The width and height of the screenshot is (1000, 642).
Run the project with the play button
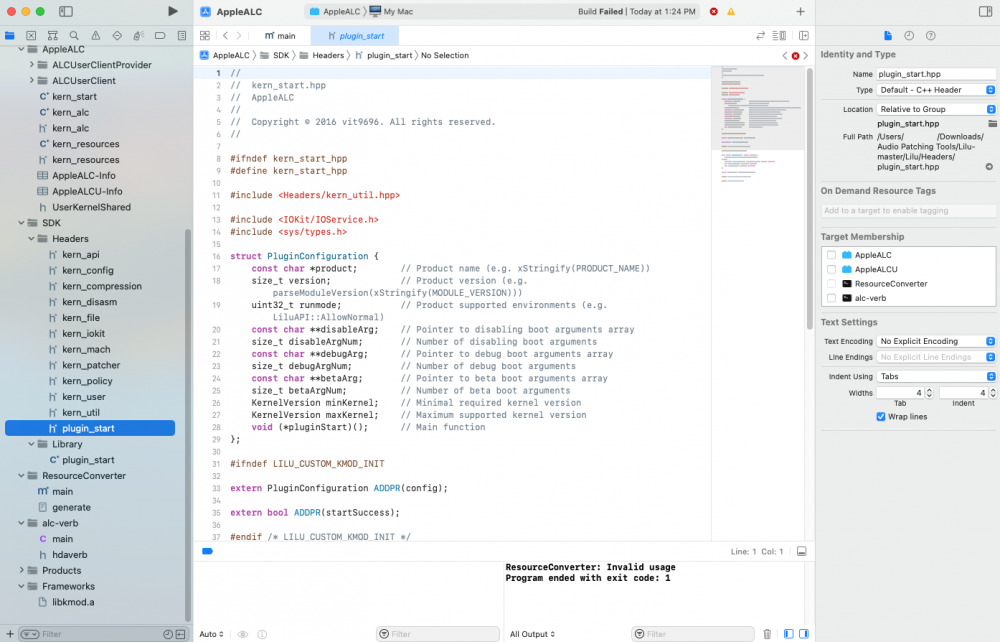click(x=172, y=11)
